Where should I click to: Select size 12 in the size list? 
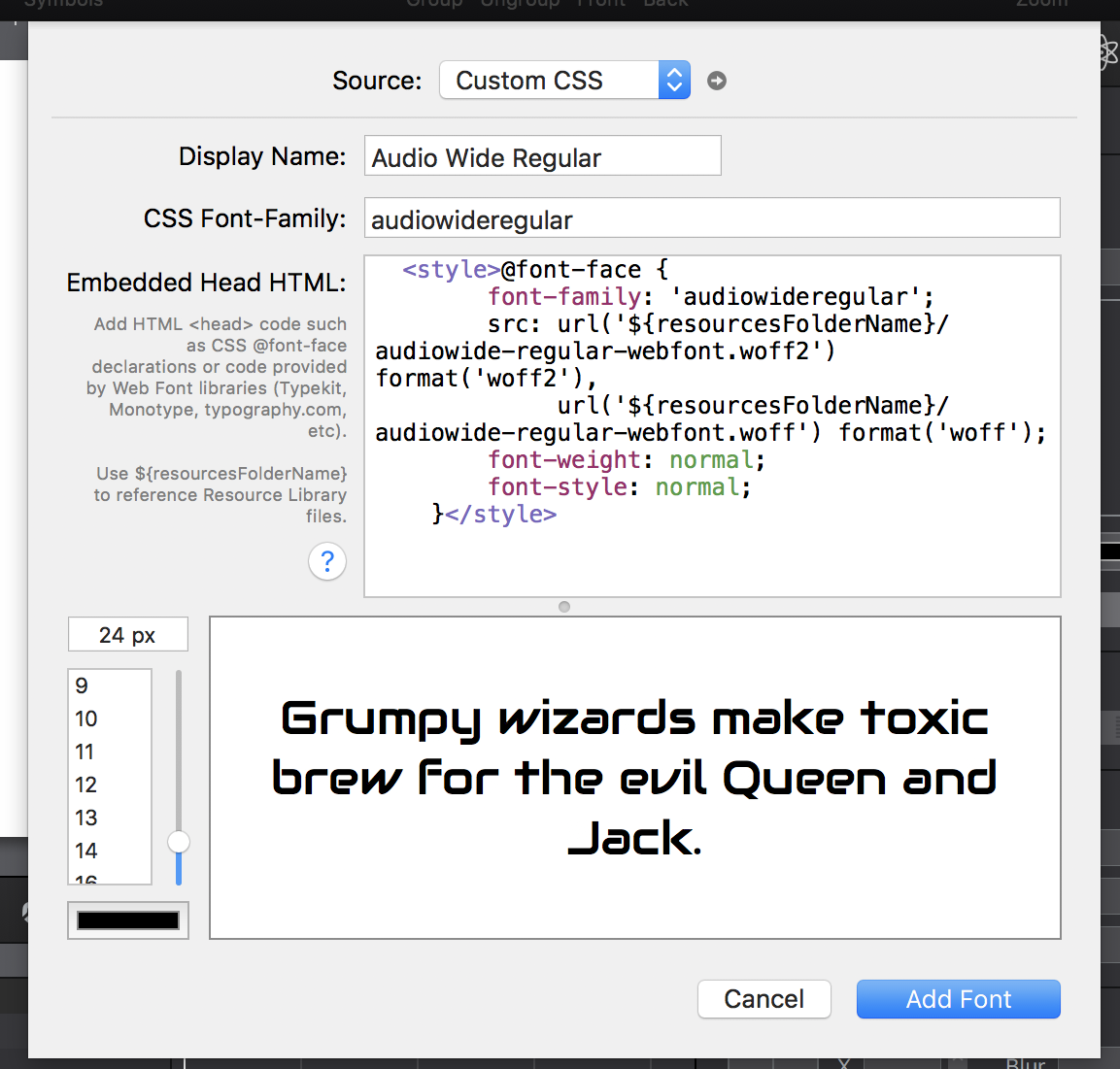coord(110,785)
